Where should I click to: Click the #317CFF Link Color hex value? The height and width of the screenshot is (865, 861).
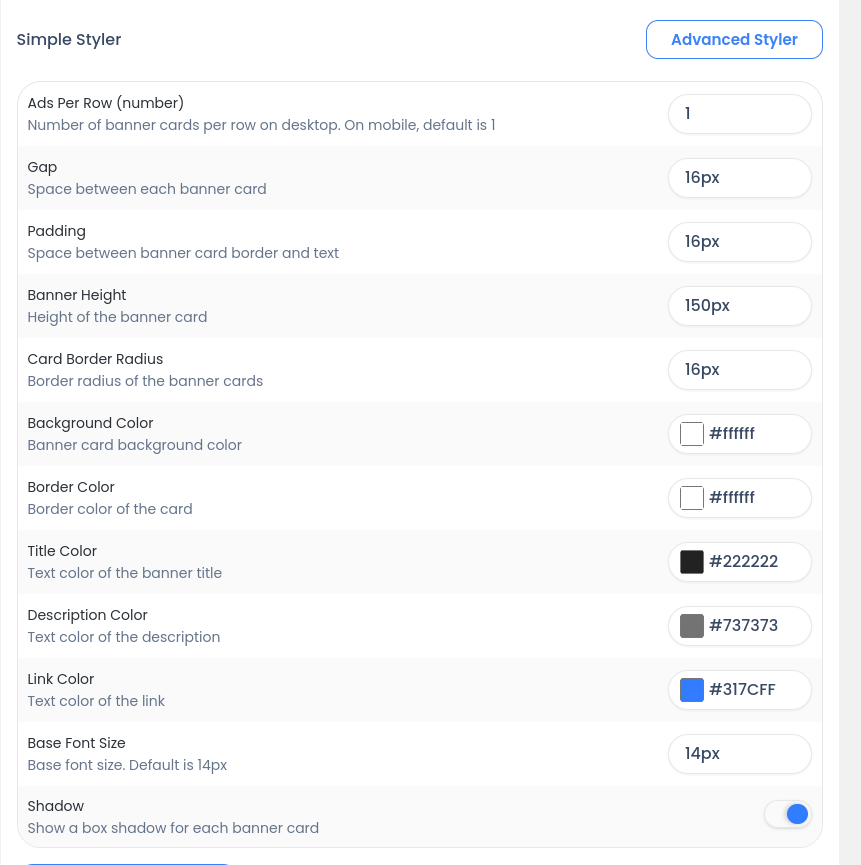(742, 690)
